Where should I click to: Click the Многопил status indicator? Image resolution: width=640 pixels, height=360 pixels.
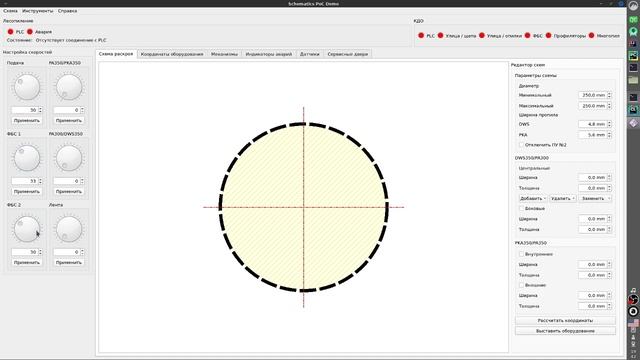click(591, 36)
